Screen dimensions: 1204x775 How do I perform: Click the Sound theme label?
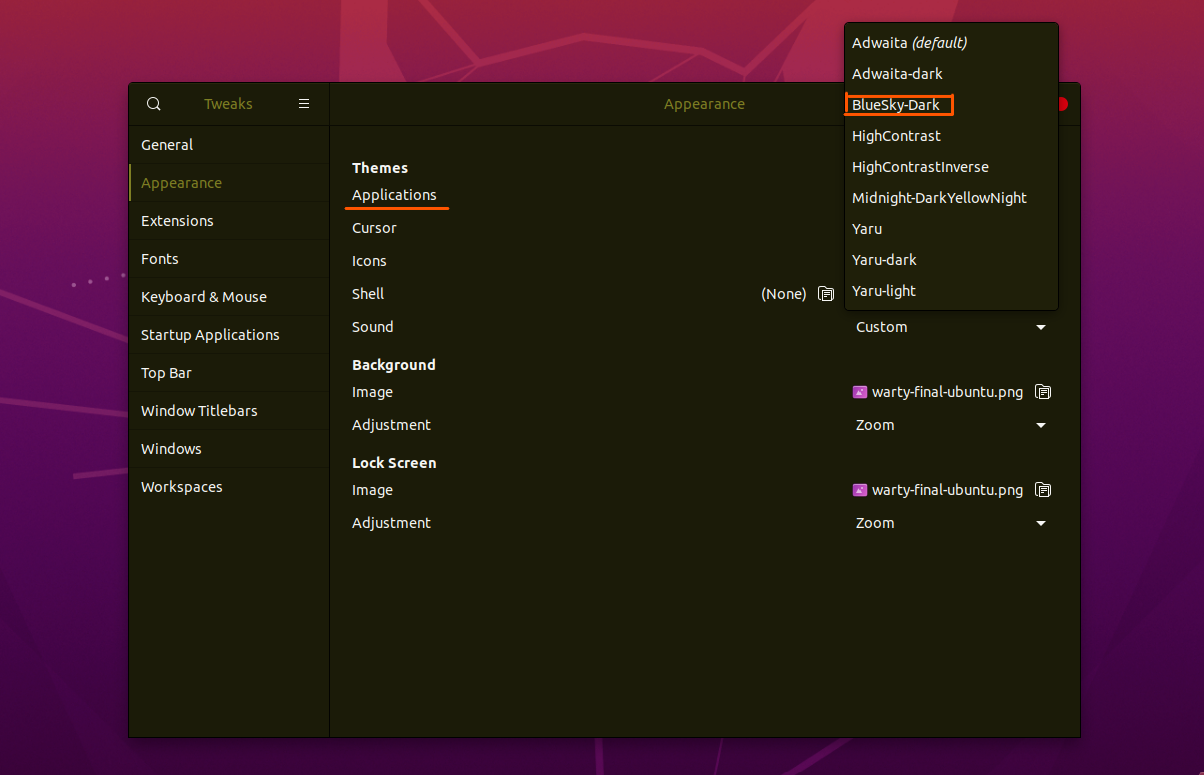[x=372, y=327]
